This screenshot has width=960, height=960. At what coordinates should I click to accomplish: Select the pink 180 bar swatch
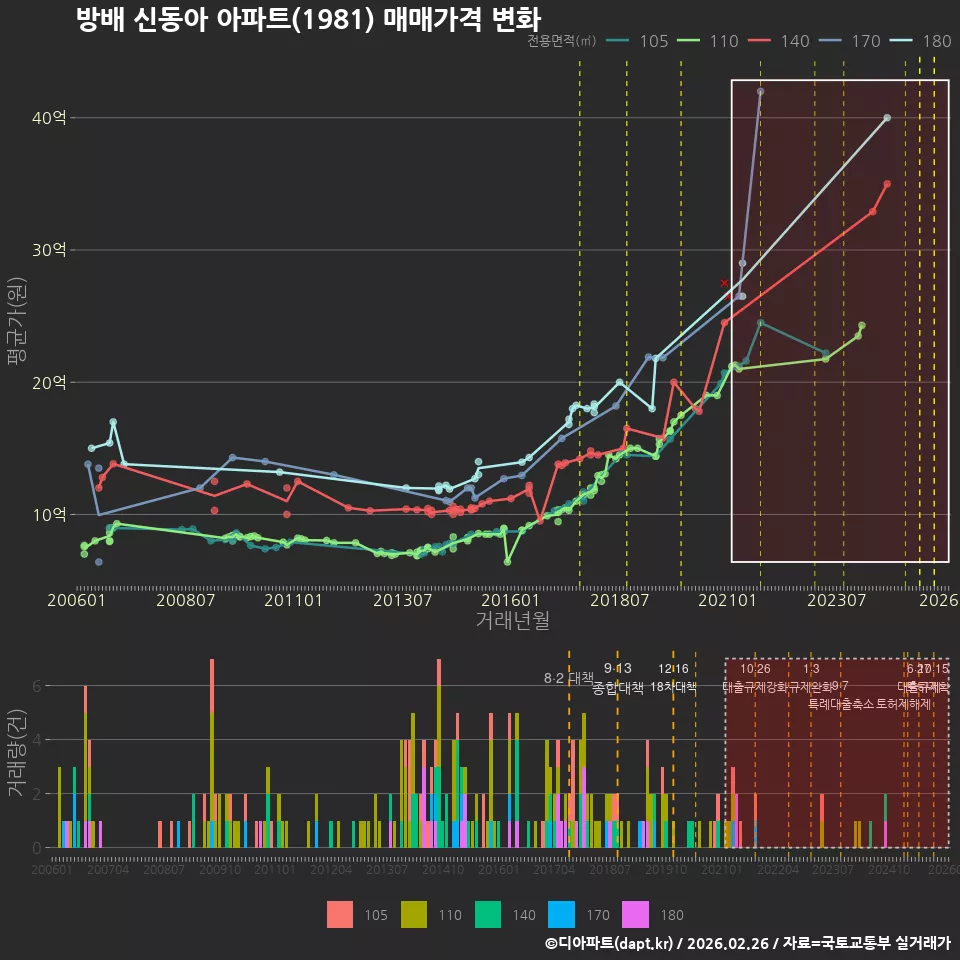pyautogui.click(x=636, y=915)
